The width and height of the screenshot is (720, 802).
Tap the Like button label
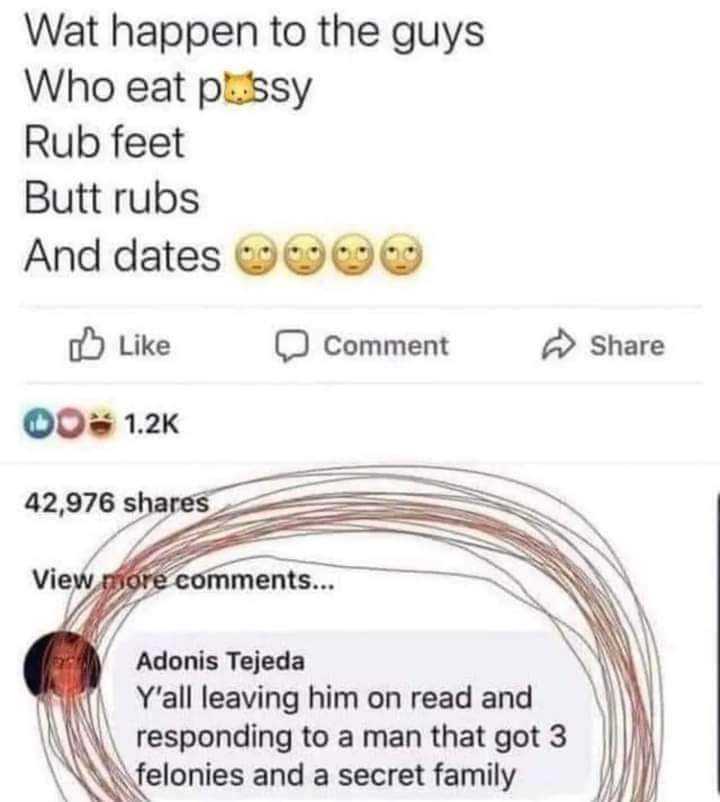[144, 346]
